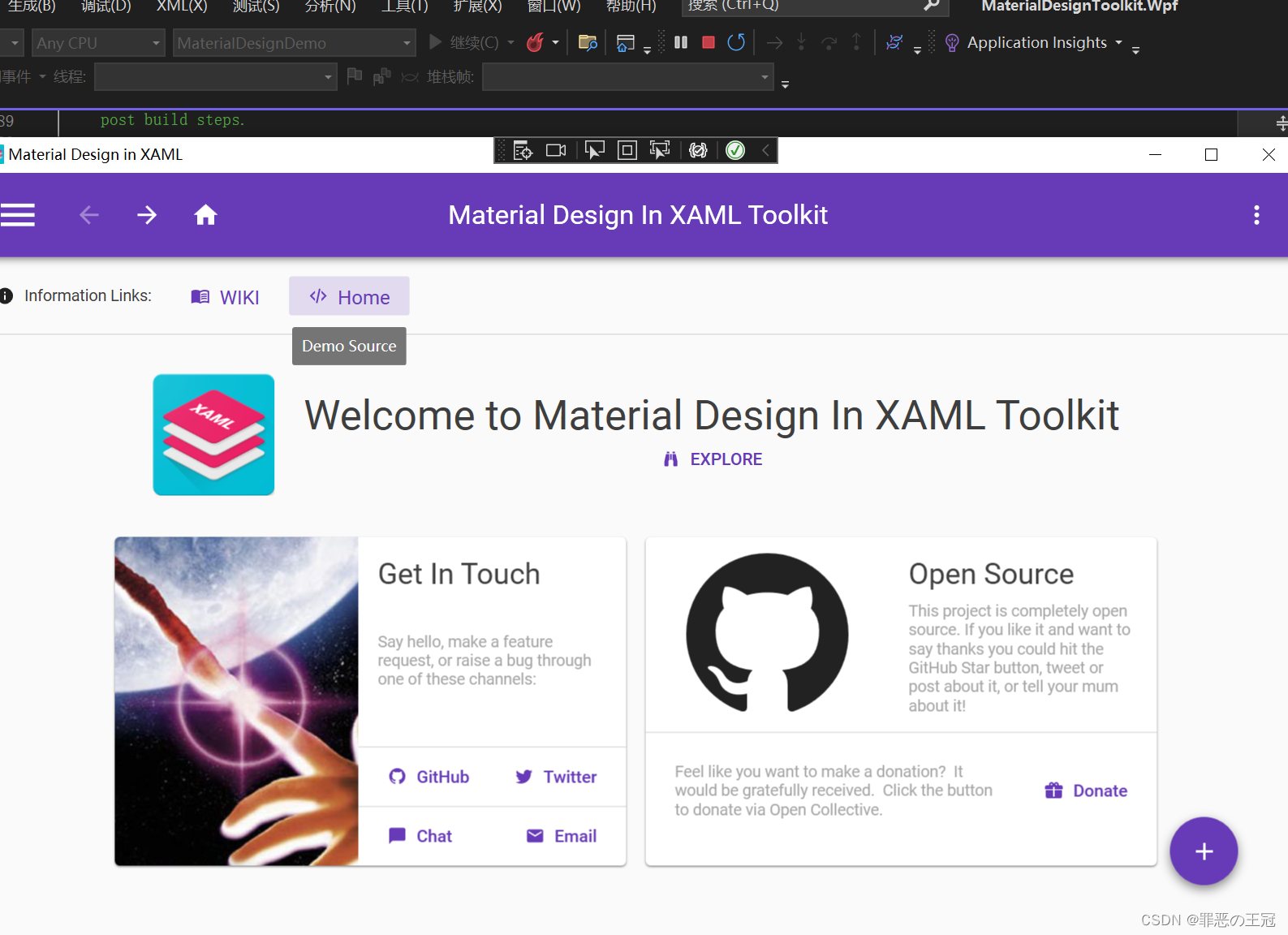Viewport: 1288px width, 935px height.
Task: Pause debugging in Visual Studio toolbar
Action: [681, 42]
